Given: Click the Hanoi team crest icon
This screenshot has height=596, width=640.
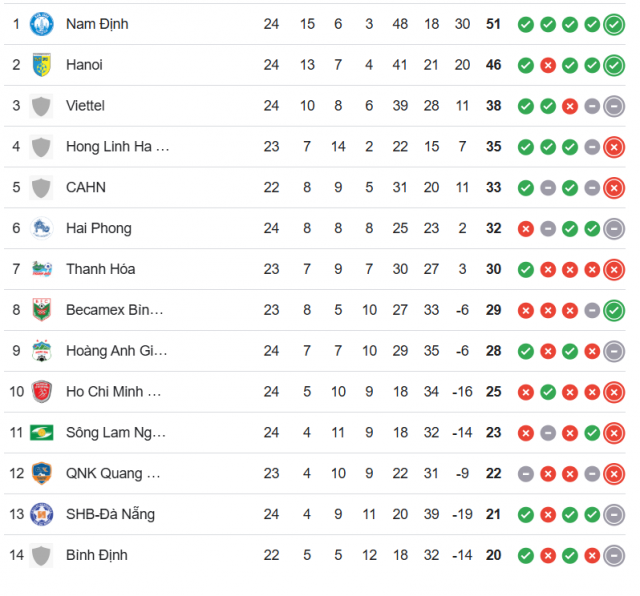Looking at the screenshot, I should point(42,65).
